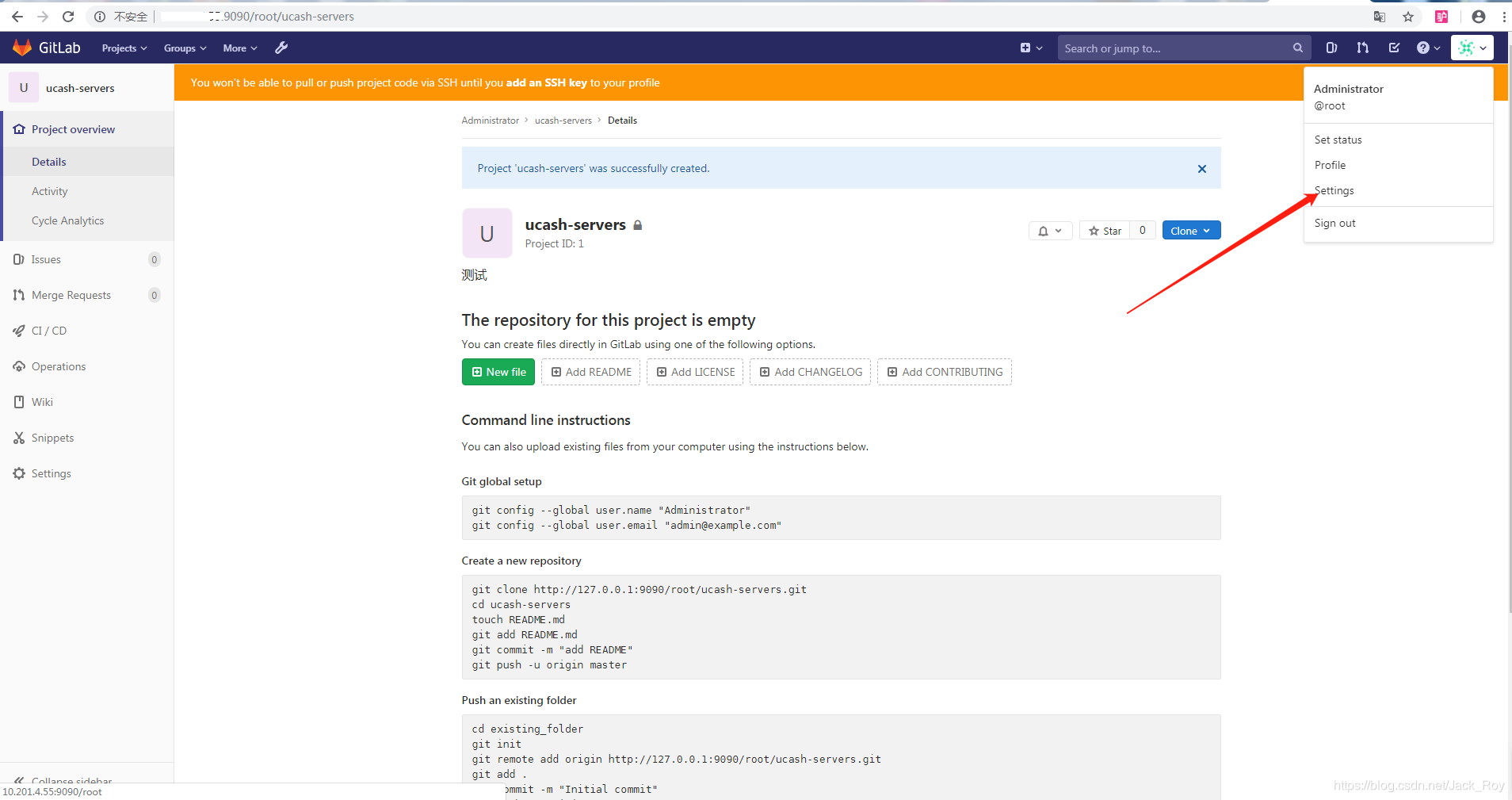Open the Chrome three-dot menu
This screenshot has height=800, width=1512.
point(1504,17)
